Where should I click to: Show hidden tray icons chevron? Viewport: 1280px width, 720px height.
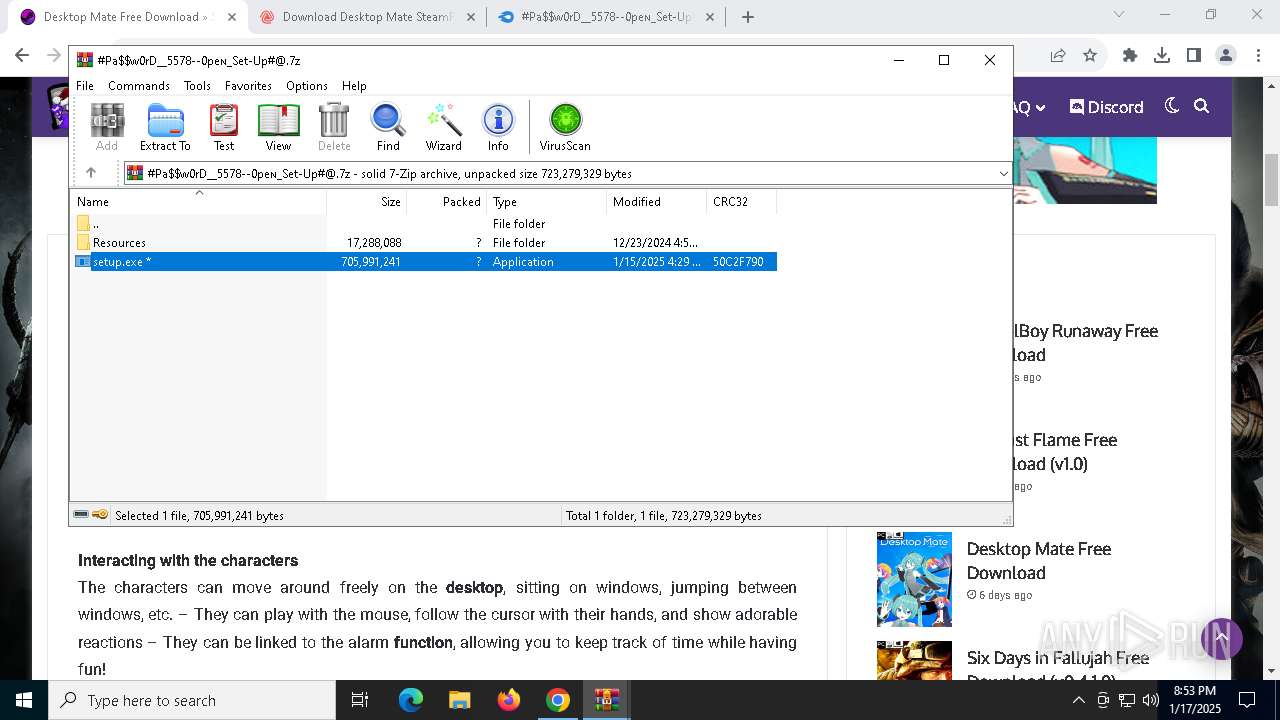click(x=1078, y=700)
